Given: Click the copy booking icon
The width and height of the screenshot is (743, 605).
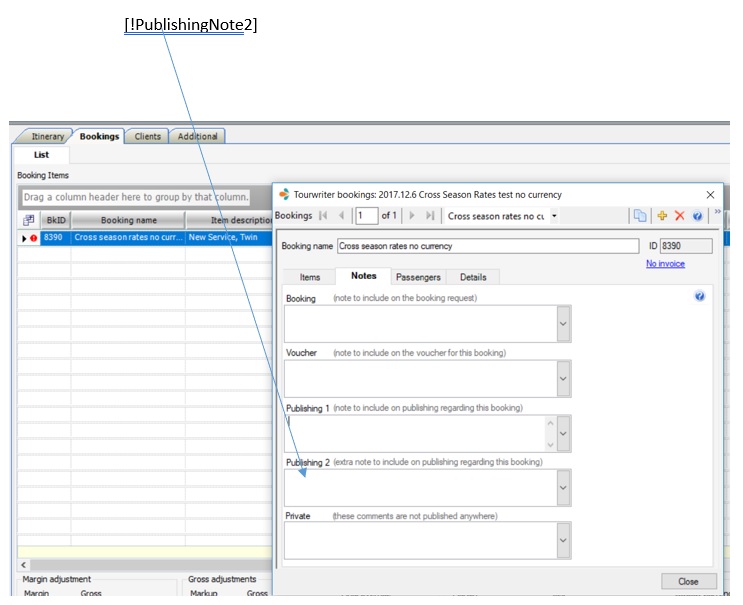Looking at the screenshot, I should pyautogui.click(x=640, y=216).
